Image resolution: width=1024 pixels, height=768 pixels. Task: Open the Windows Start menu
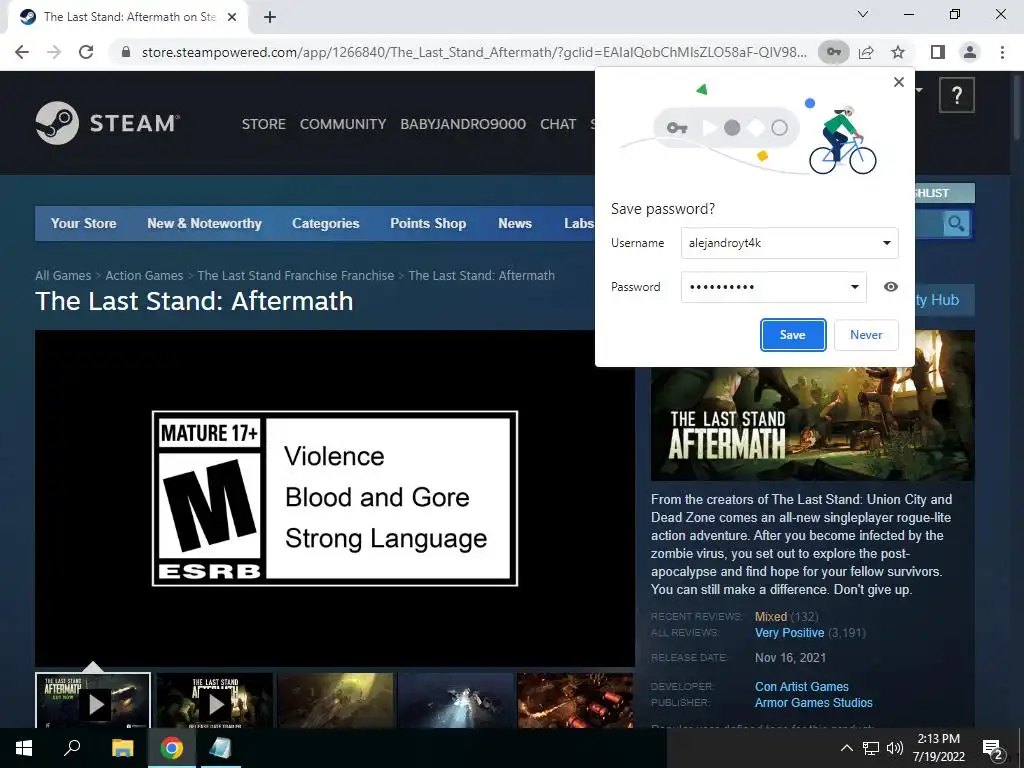tap(23, 748)
